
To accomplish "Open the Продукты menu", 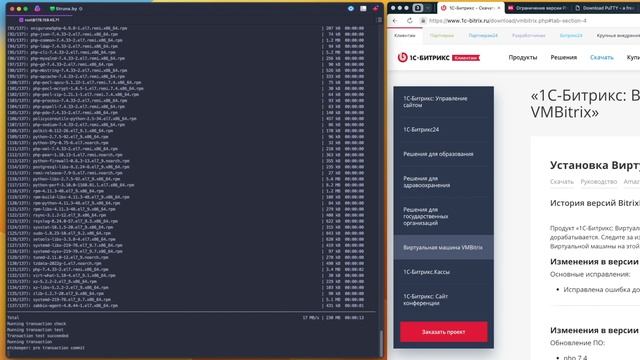I will 523,58.
